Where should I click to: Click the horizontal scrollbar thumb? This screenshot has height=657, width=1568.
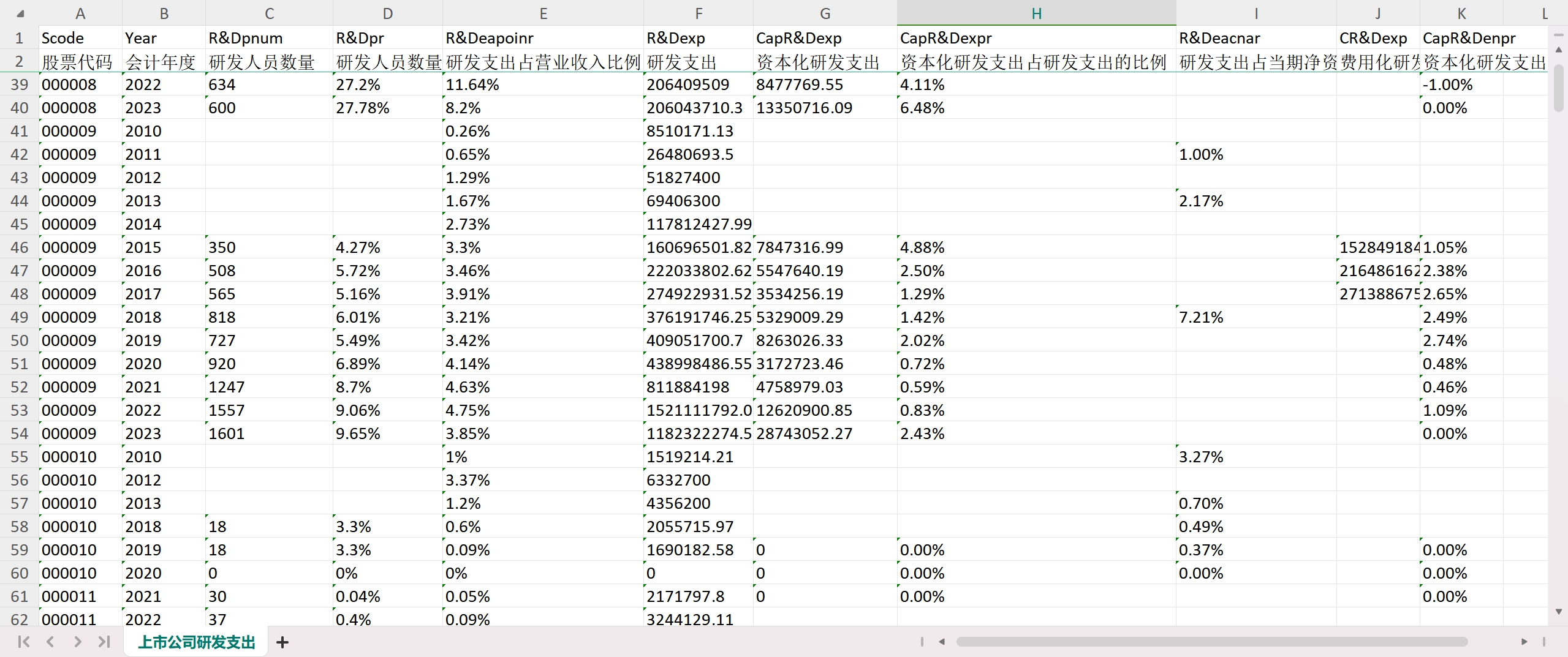[1211, 642]
